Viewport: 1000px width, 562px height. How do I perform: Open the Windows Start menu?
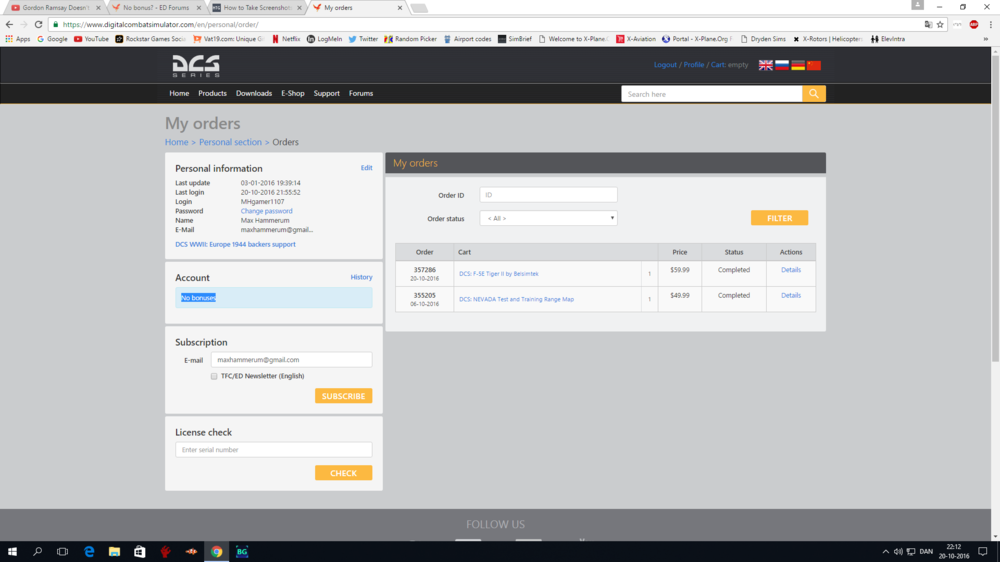click(x=12, y=552)
